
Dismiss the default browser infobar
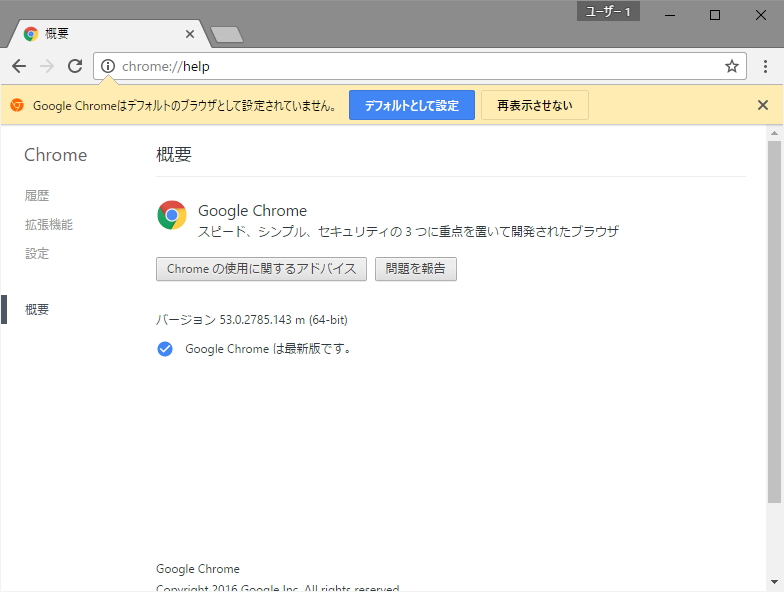(762, 105)
